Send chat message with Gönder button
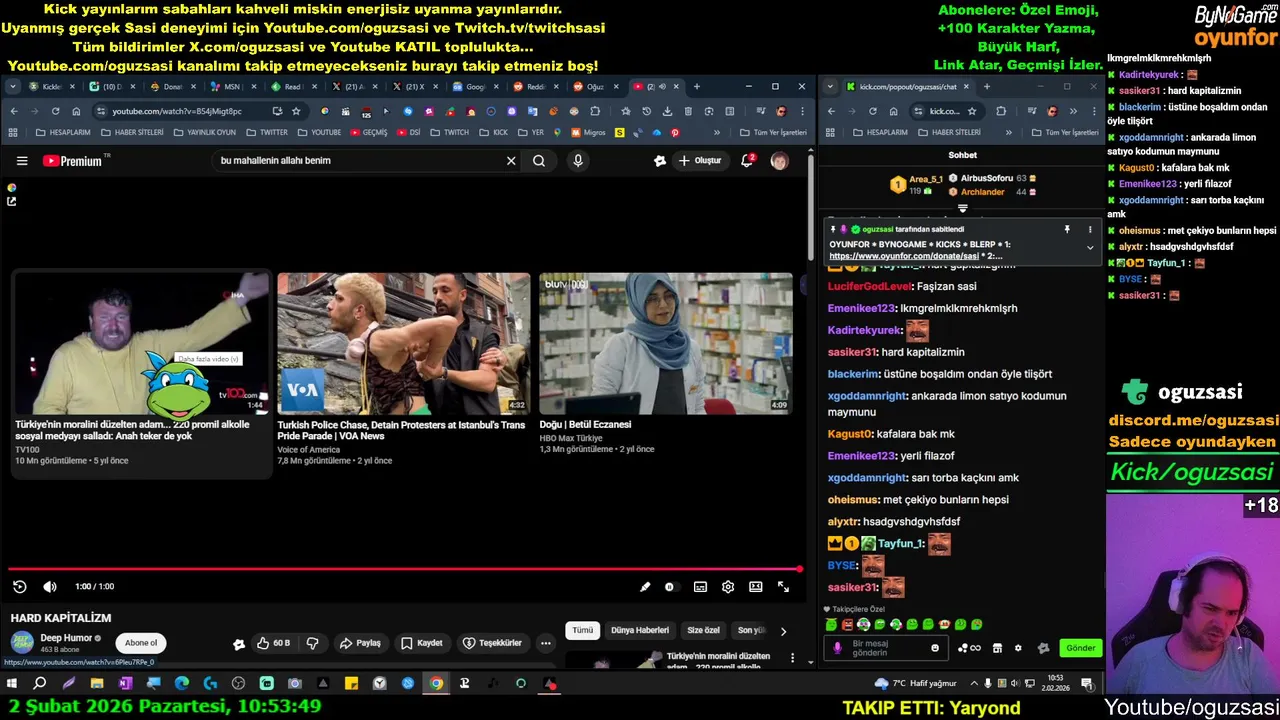Viewport: 1280px width, 720px height. pos(1080,648)
